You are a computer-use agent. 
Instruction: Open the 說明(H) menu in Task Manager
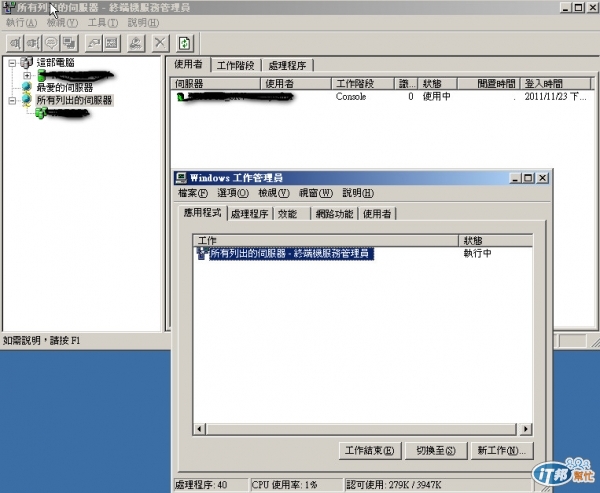pos(358,193)
